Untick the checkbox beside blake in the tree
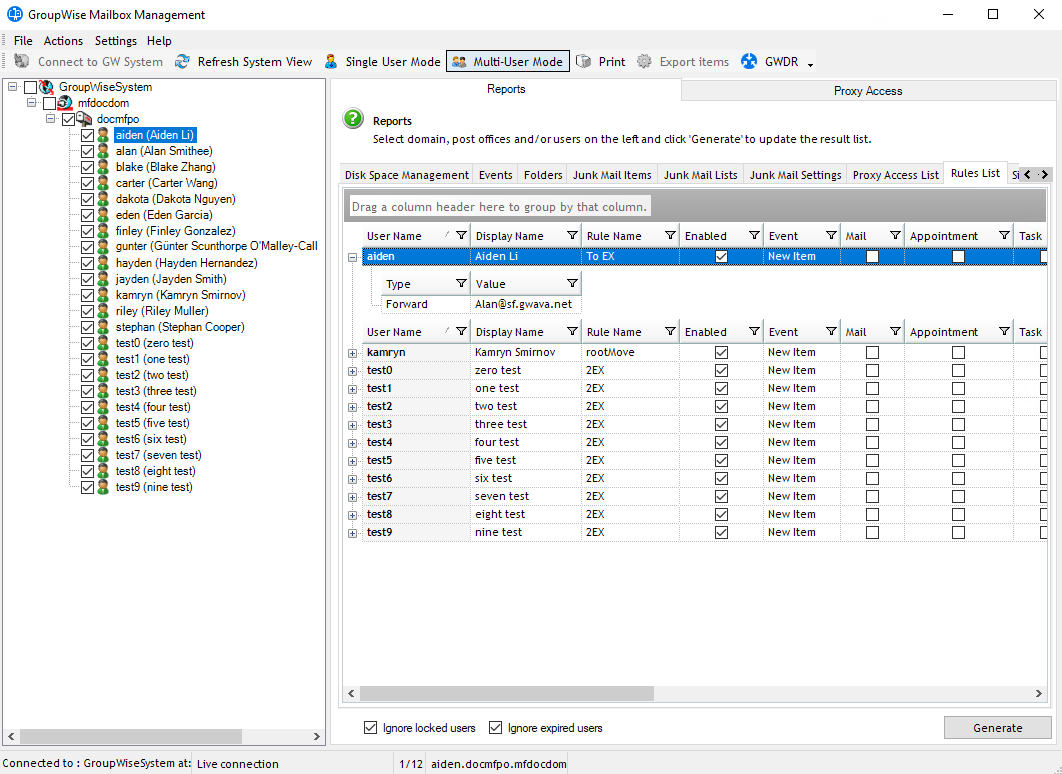Viewport: 1062px width, 774px height. (x=87, y=167)
